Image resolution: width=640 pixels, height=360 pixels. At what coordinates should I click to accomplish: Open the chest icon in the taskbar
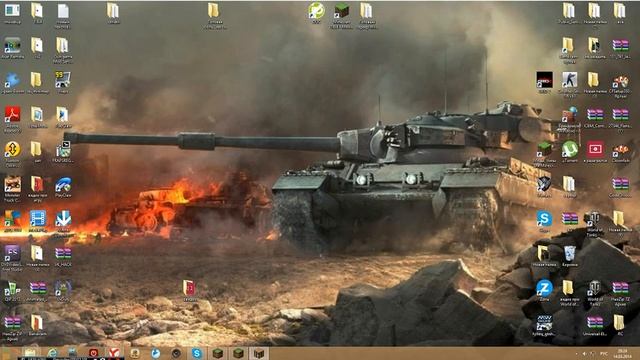pyautogui.click(x=259, y=353)
